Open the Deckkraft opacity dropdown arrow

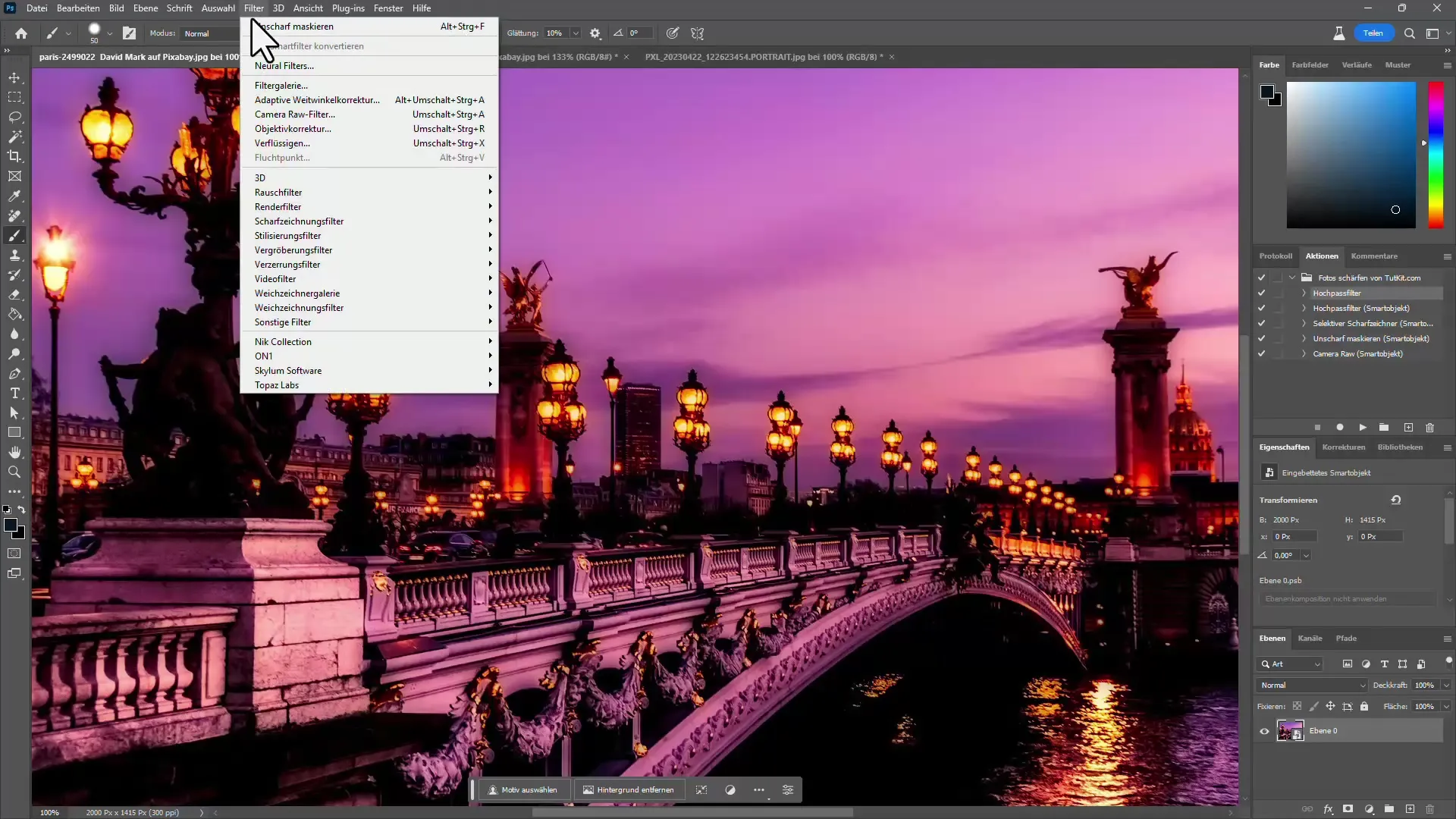pyautogui.click(x=1445, y=685)
